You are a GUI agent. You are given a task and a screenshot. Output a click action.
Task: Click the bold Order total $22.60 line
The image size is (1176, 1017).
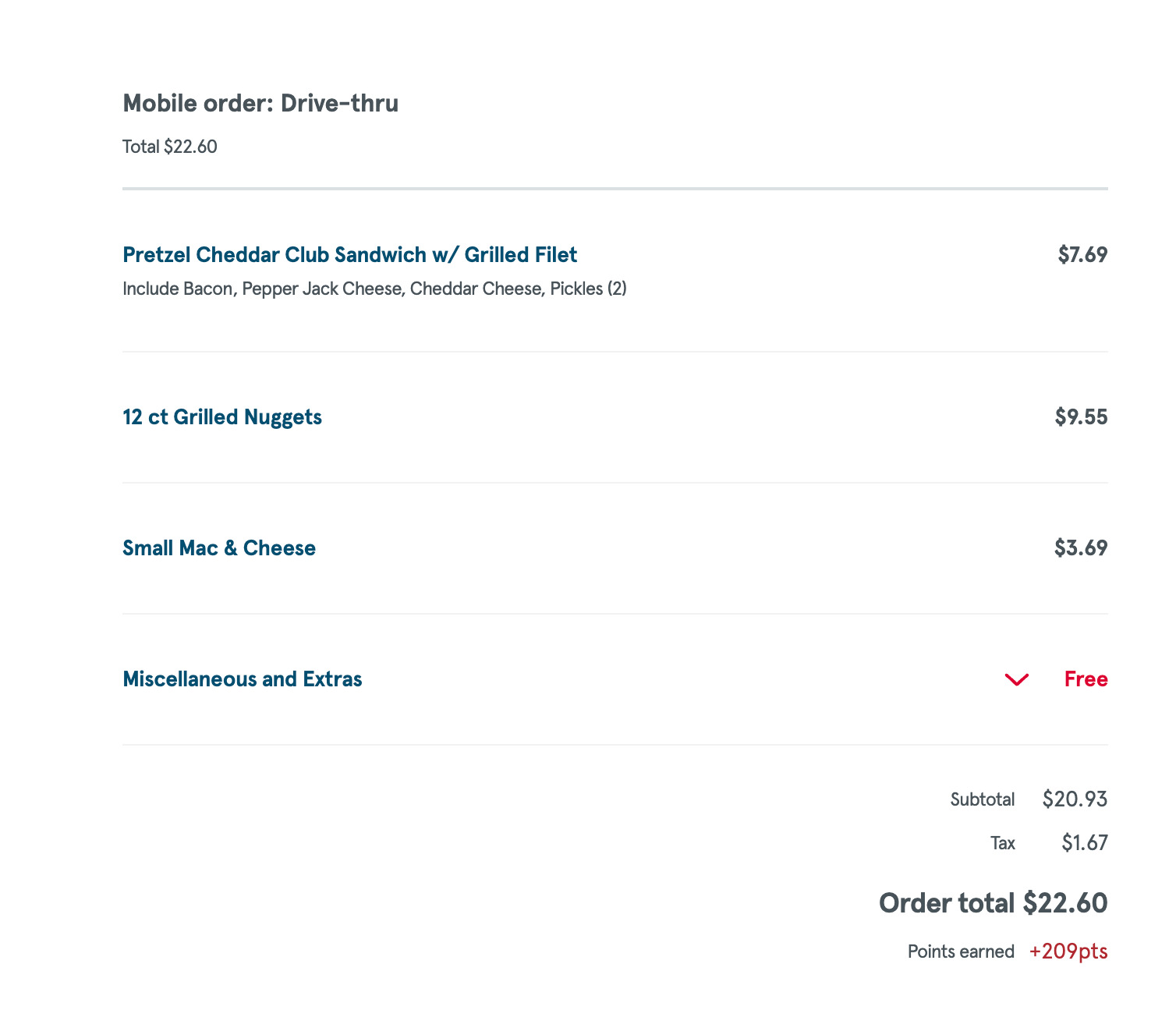click(993, 903)
